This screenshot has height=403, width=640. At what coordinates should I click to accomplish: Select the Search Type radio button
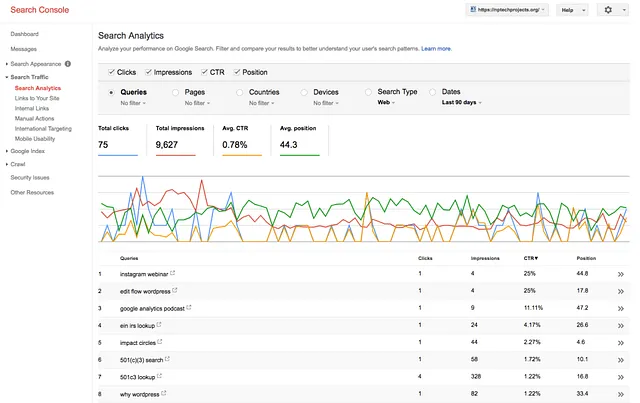(368, 92)
